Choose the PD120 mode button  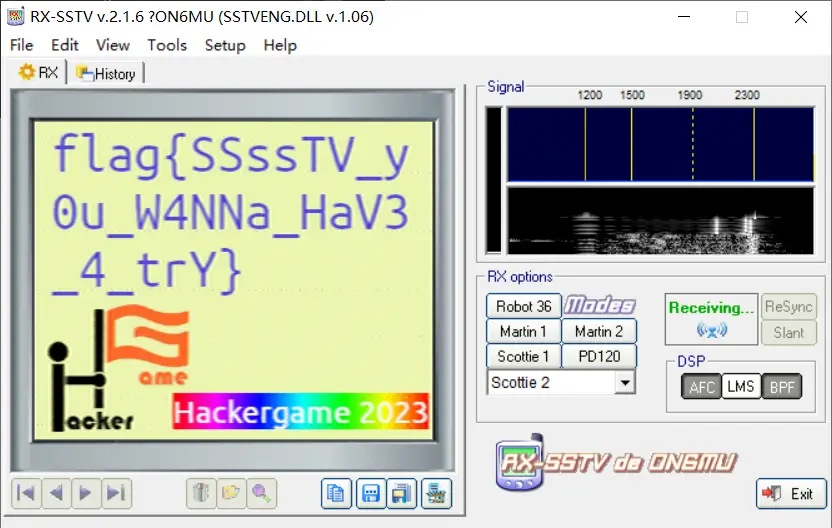[598, 356]
